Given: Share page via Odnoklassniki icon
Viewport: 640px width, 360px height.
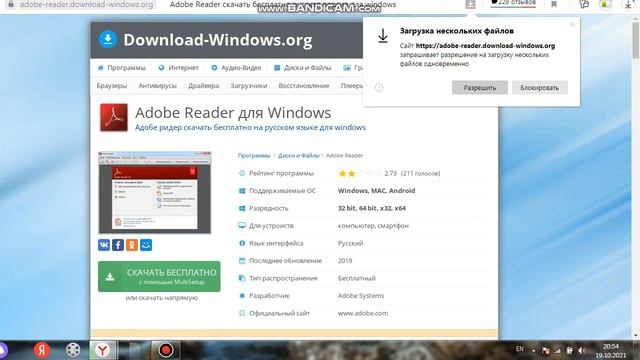Looking at the screenshot, I should [132, 245].
